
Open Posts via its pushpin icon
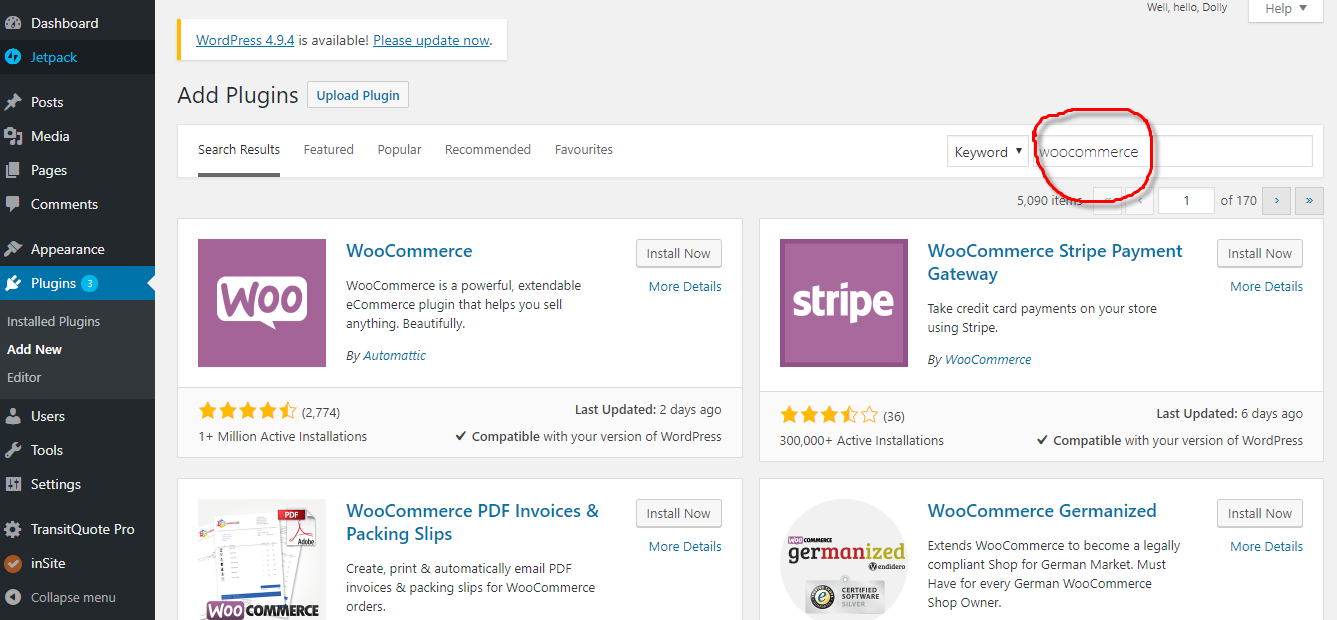pos(13,102)
